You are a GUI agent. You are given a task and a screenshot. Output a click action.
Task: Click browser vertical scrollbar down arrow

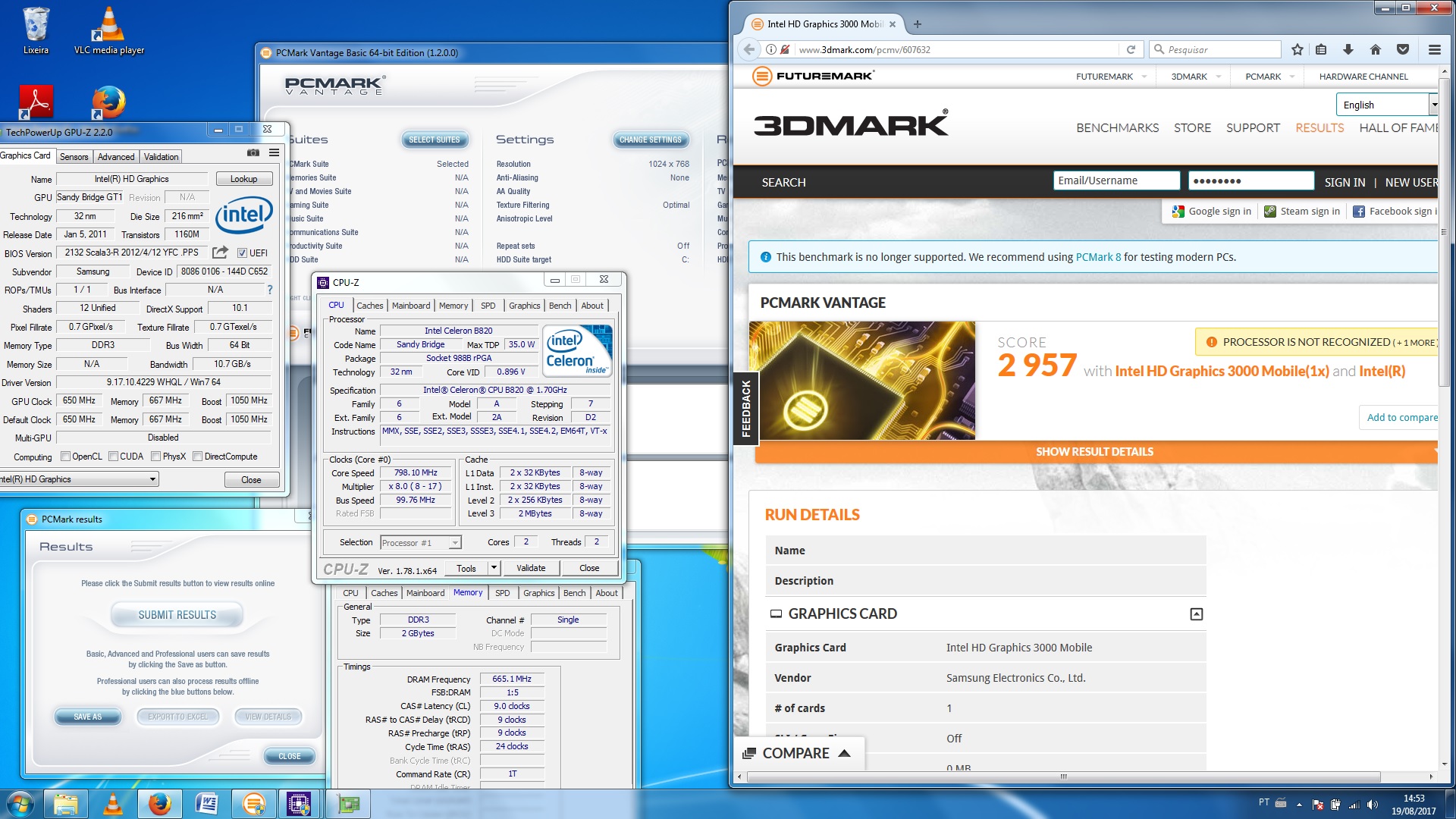coord(1444,764)
